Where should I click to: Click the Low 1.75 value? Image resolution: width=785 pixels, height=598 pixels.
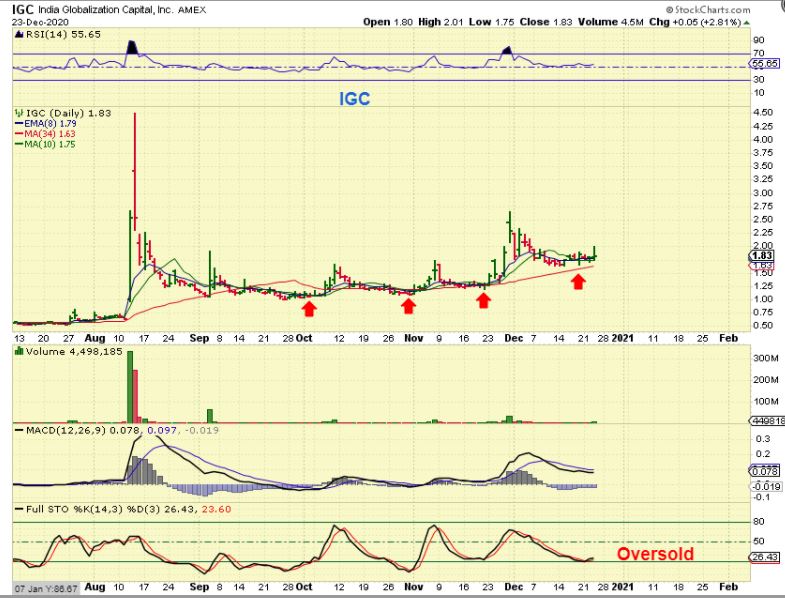[x=492, y=22]
